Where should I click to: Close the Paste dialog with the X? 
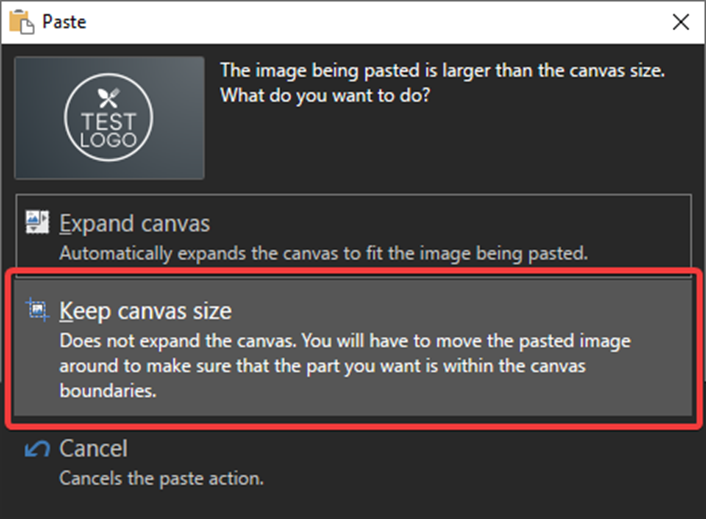point(680,22)
